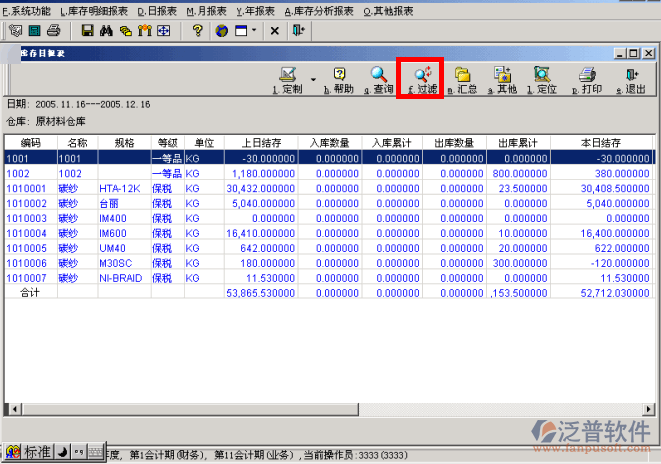
Task: Click the binoculars find icon
Action: coord(106,31)
